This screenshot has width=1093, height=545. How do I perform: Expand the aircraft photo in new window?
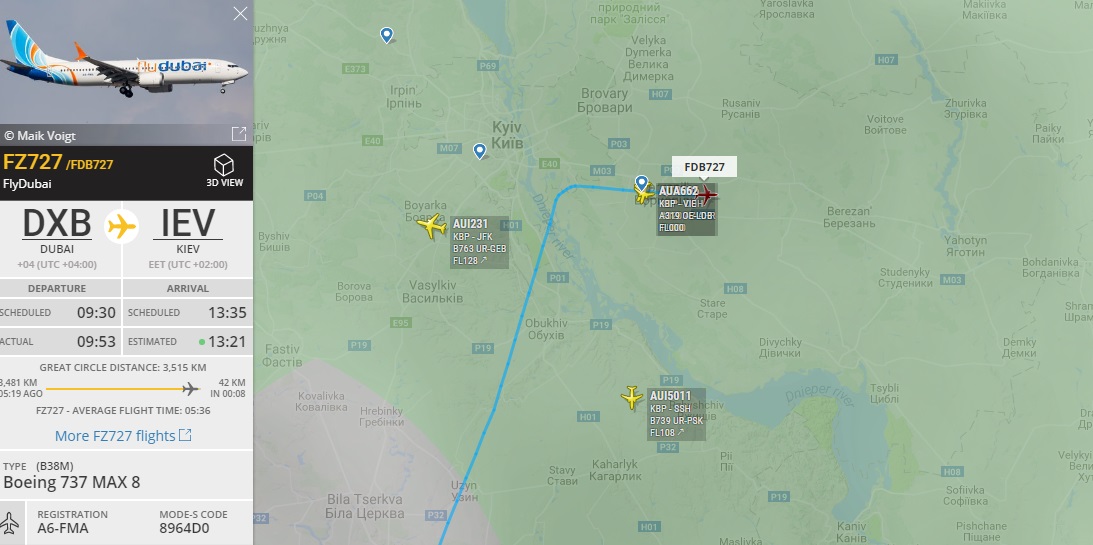[x=238, y=134]
